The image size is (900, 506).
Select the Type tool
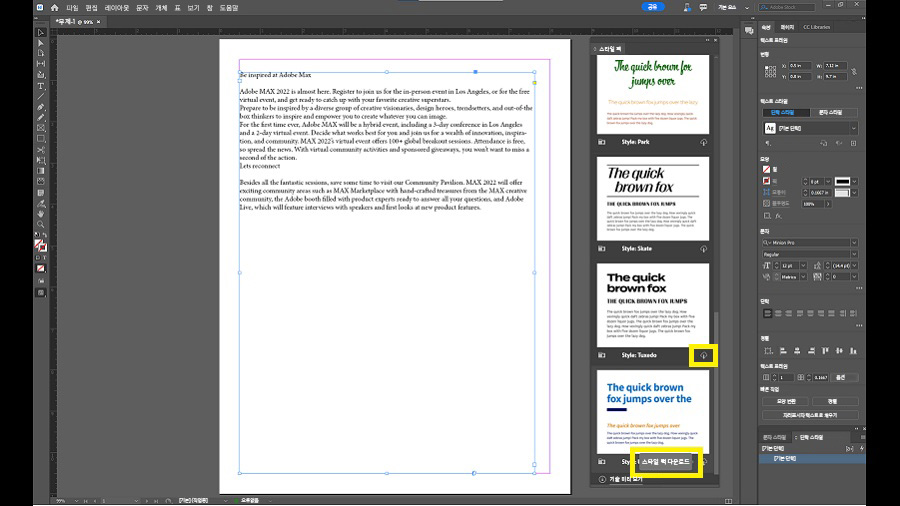[x=41, y=86]
